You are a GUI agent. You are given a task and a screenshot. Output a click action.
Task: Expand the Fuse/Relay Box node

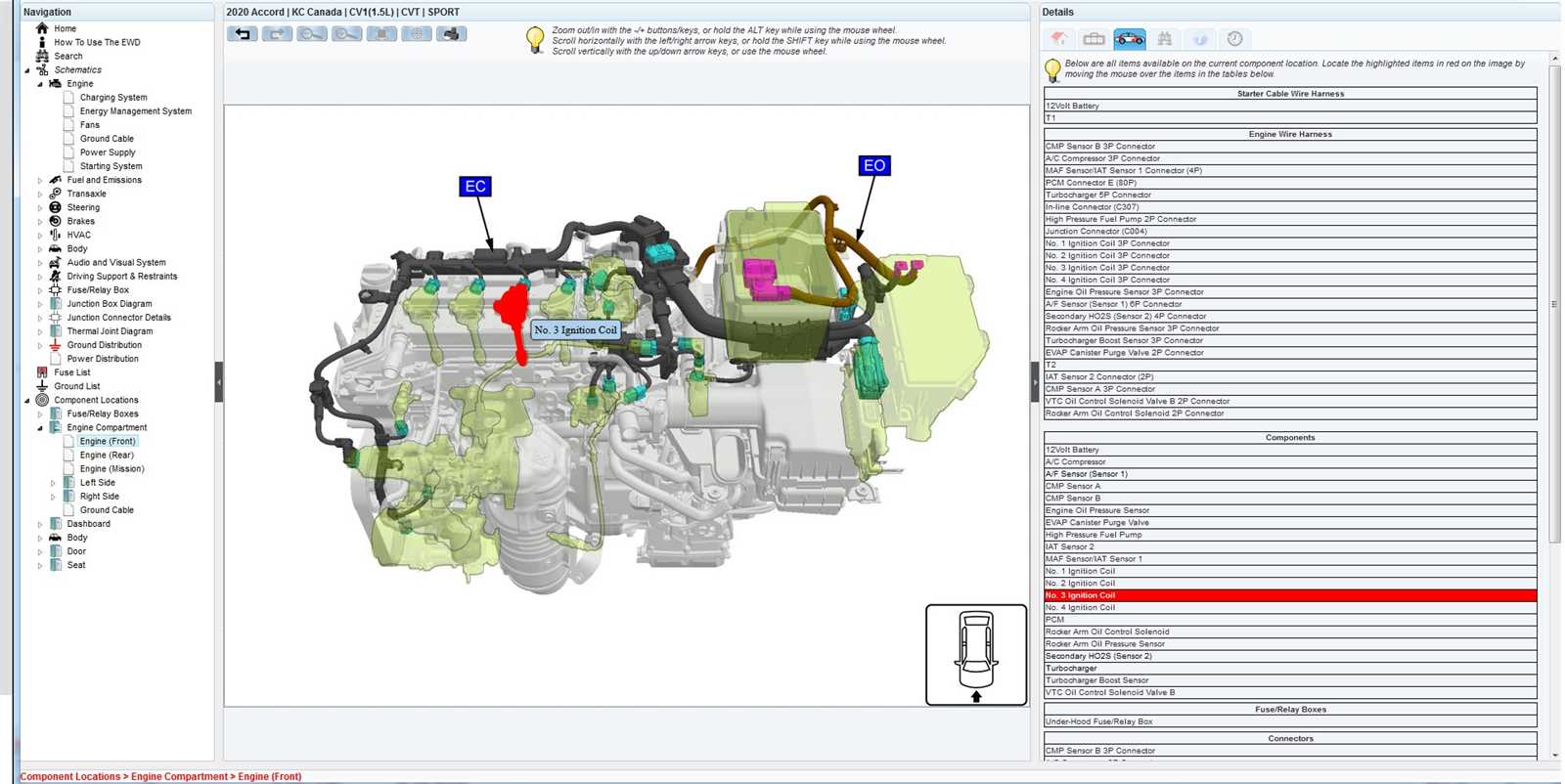(40, 290)
